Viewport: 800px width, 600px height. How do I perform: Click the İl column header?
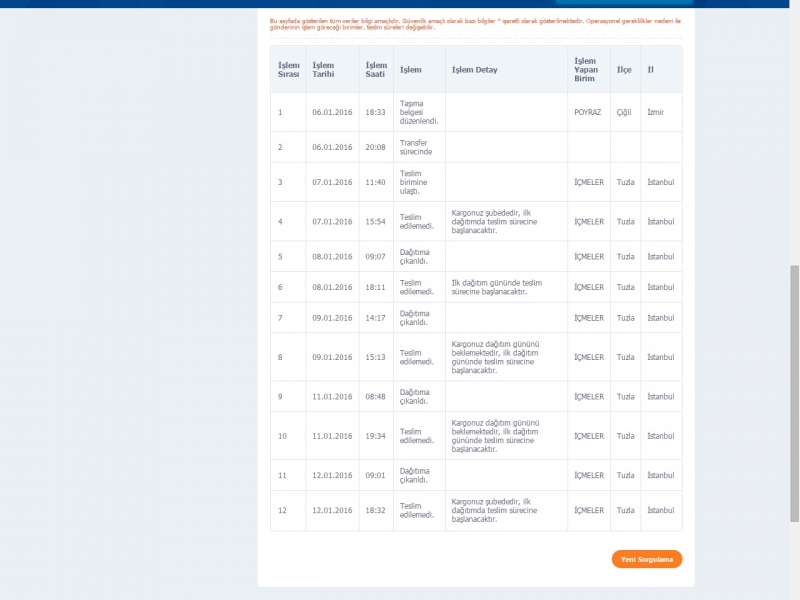(651, 70)
